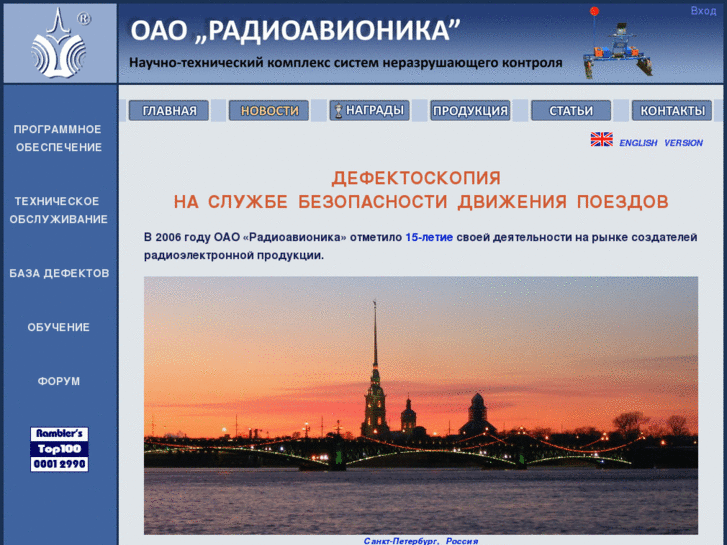Click the Saint Petersburg sunset photo
The image size is (727, 545).
421,405
